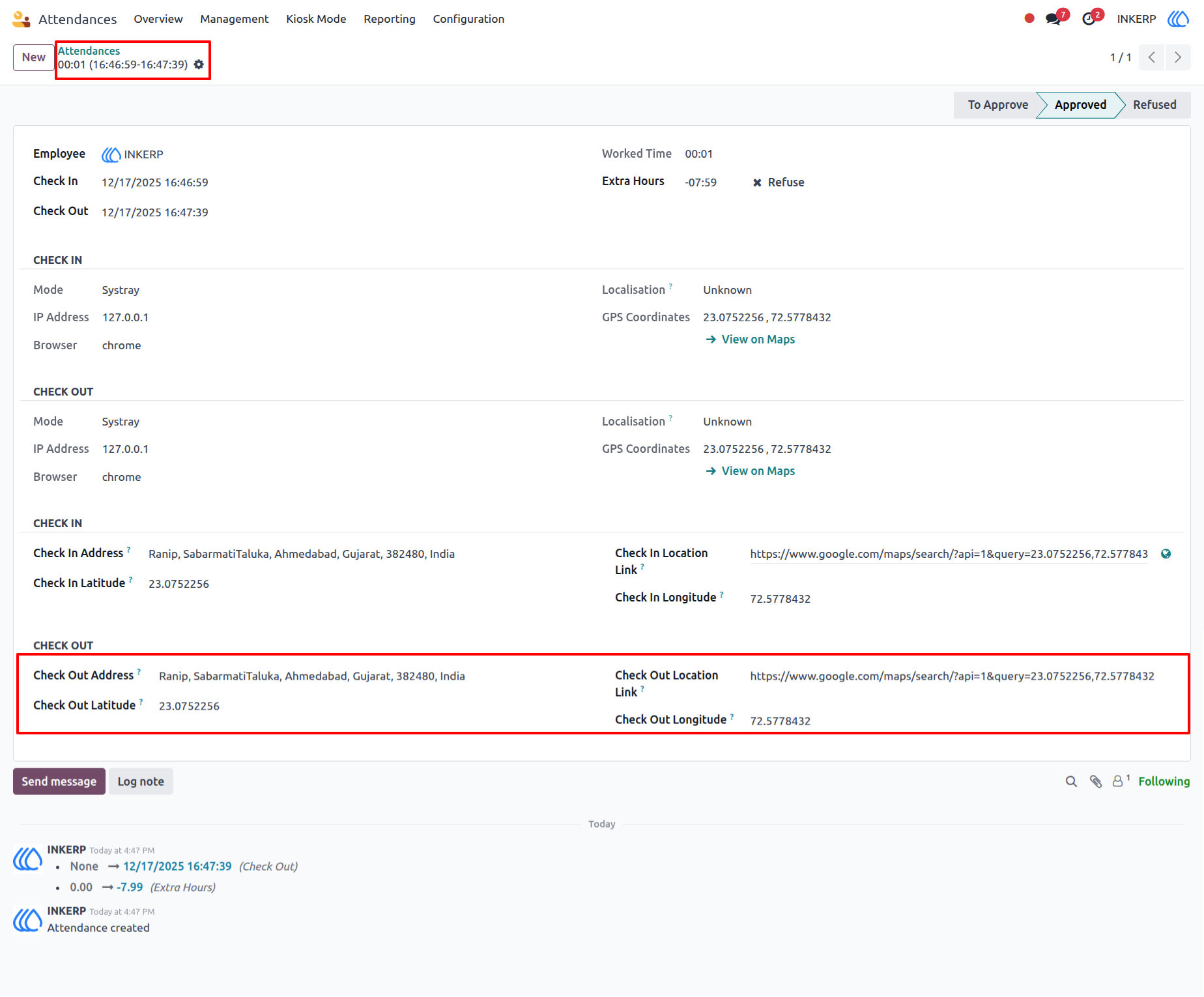Edit the Check In datetime field
The width and height of the screenshot is (1204, 997).
click(x=155, y=182)
